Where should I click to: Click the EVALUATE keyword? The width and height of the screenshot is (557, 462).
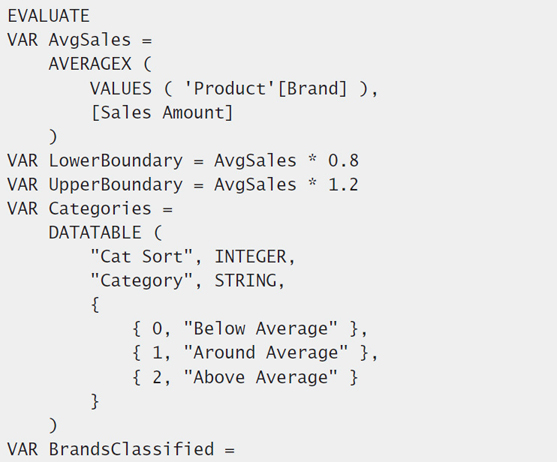tap(49, 16)
